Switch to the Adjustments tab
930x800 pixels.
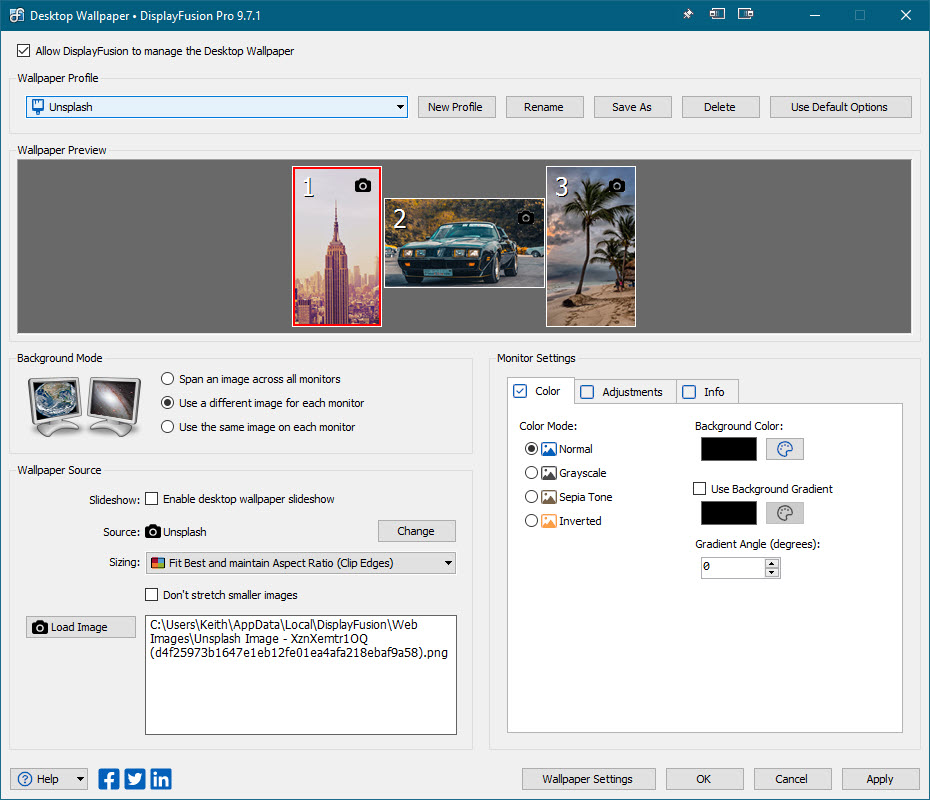click(x=622, y=392)
